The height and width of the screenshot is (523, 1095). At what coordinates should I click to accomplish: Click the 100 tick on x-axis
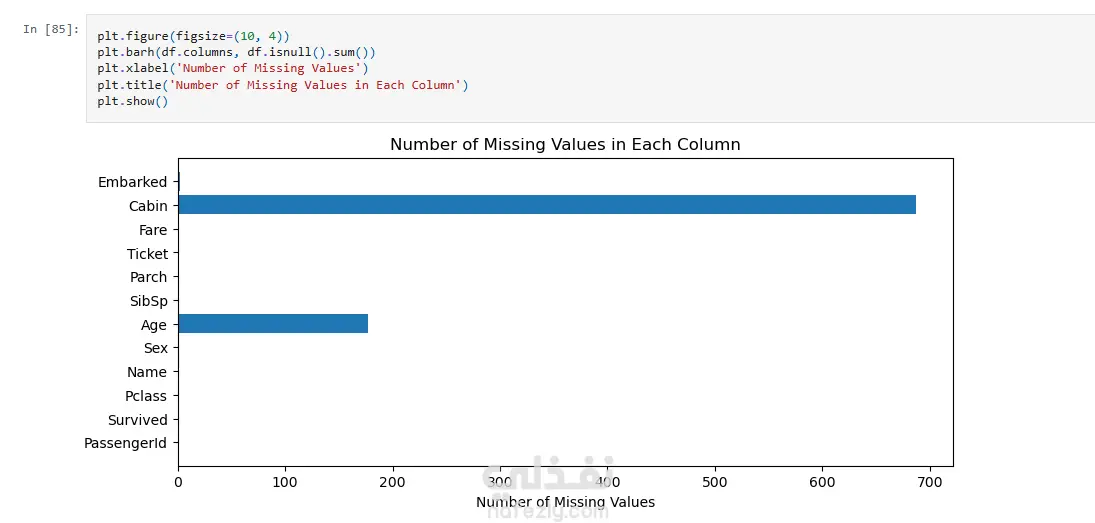pyautogui.click(x=285, y=481)
